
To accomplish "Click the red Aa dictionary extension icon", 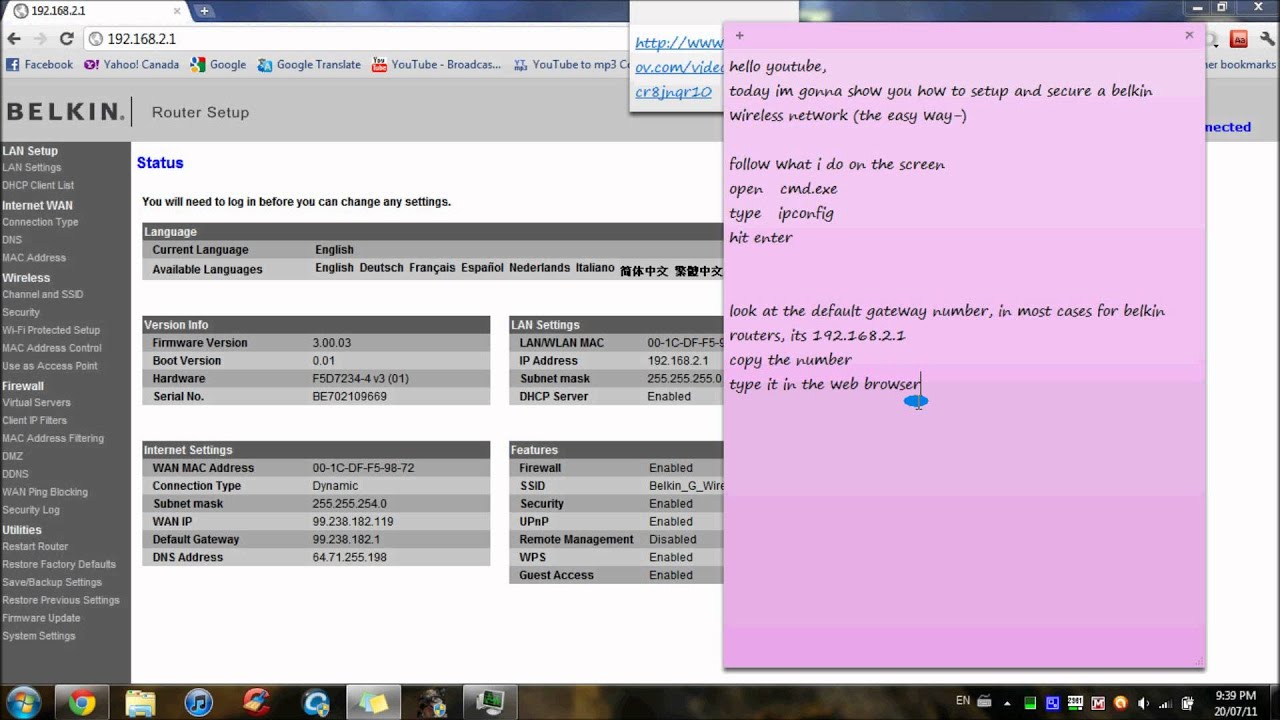I will 1238,39.
